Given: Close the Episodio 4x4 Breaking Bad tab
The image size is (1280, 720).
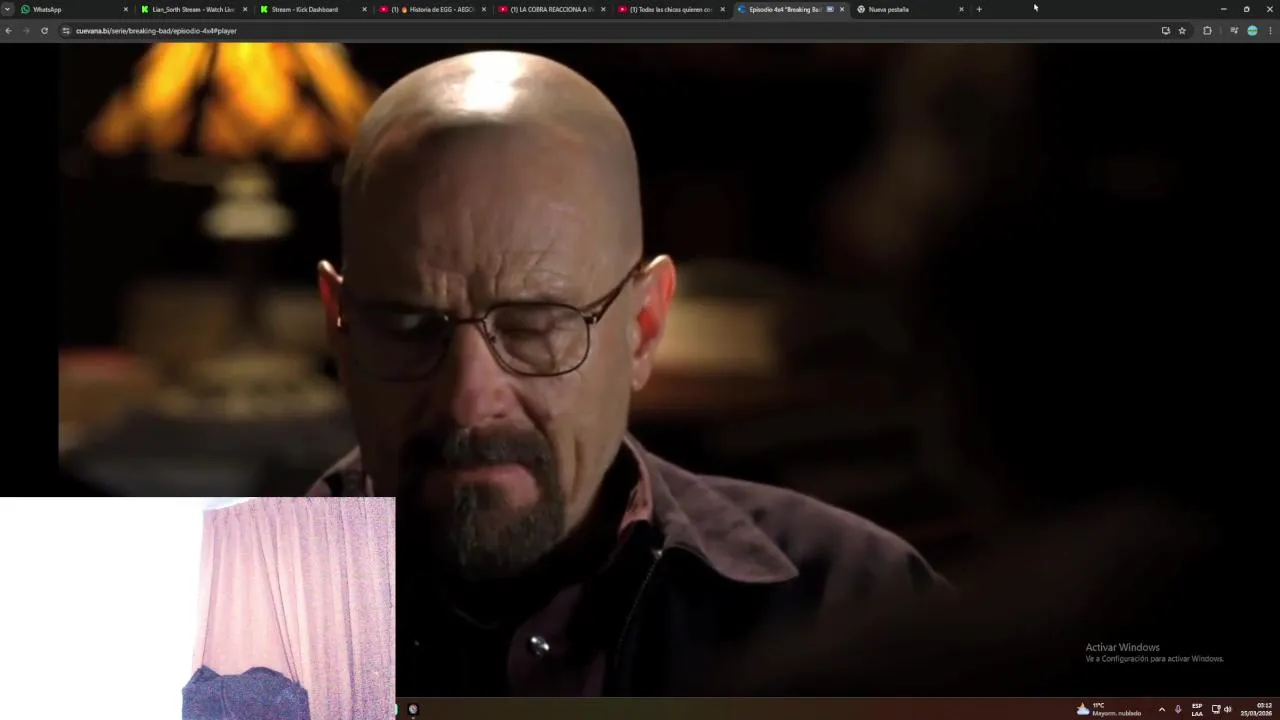Looking at the screenshot, I should coord(841,9).
